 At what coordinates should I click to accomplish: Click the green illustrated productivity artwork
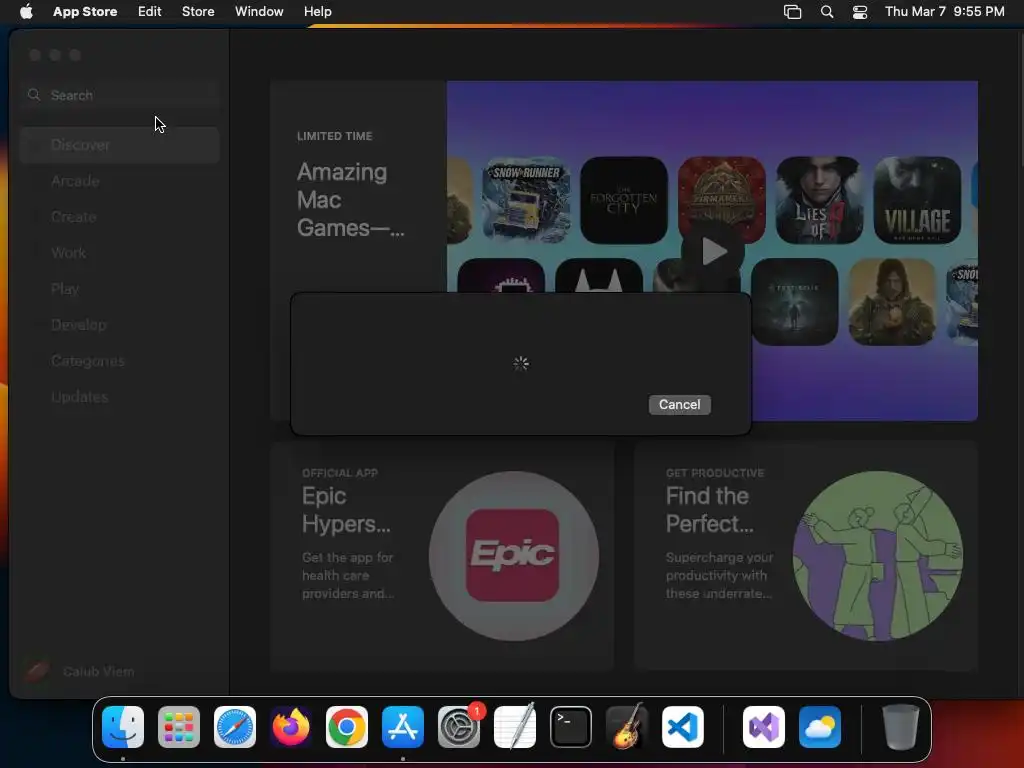[877, 556]
